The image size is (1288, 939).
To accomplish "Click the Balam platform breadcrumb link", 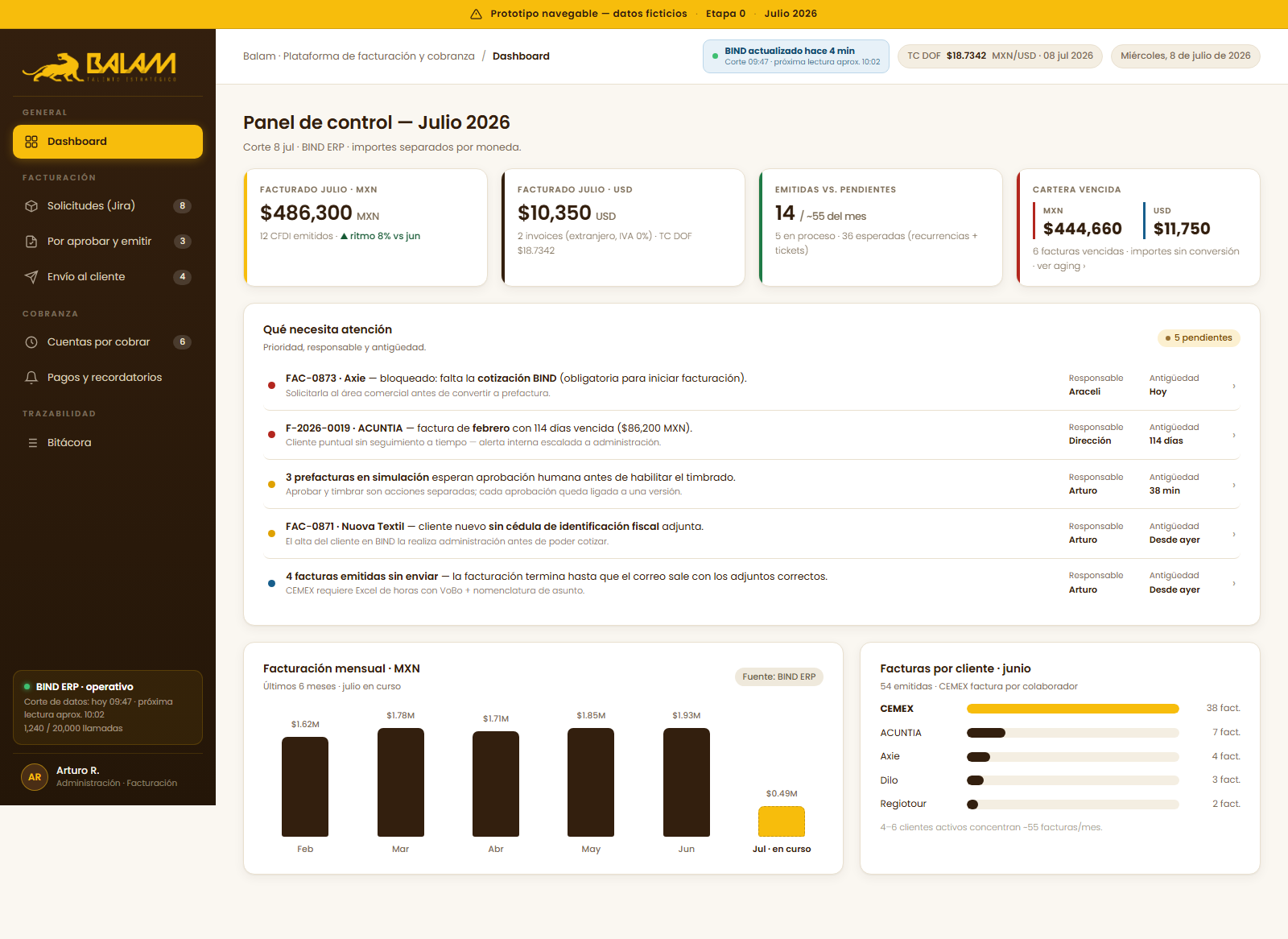I will click(359, 56).
